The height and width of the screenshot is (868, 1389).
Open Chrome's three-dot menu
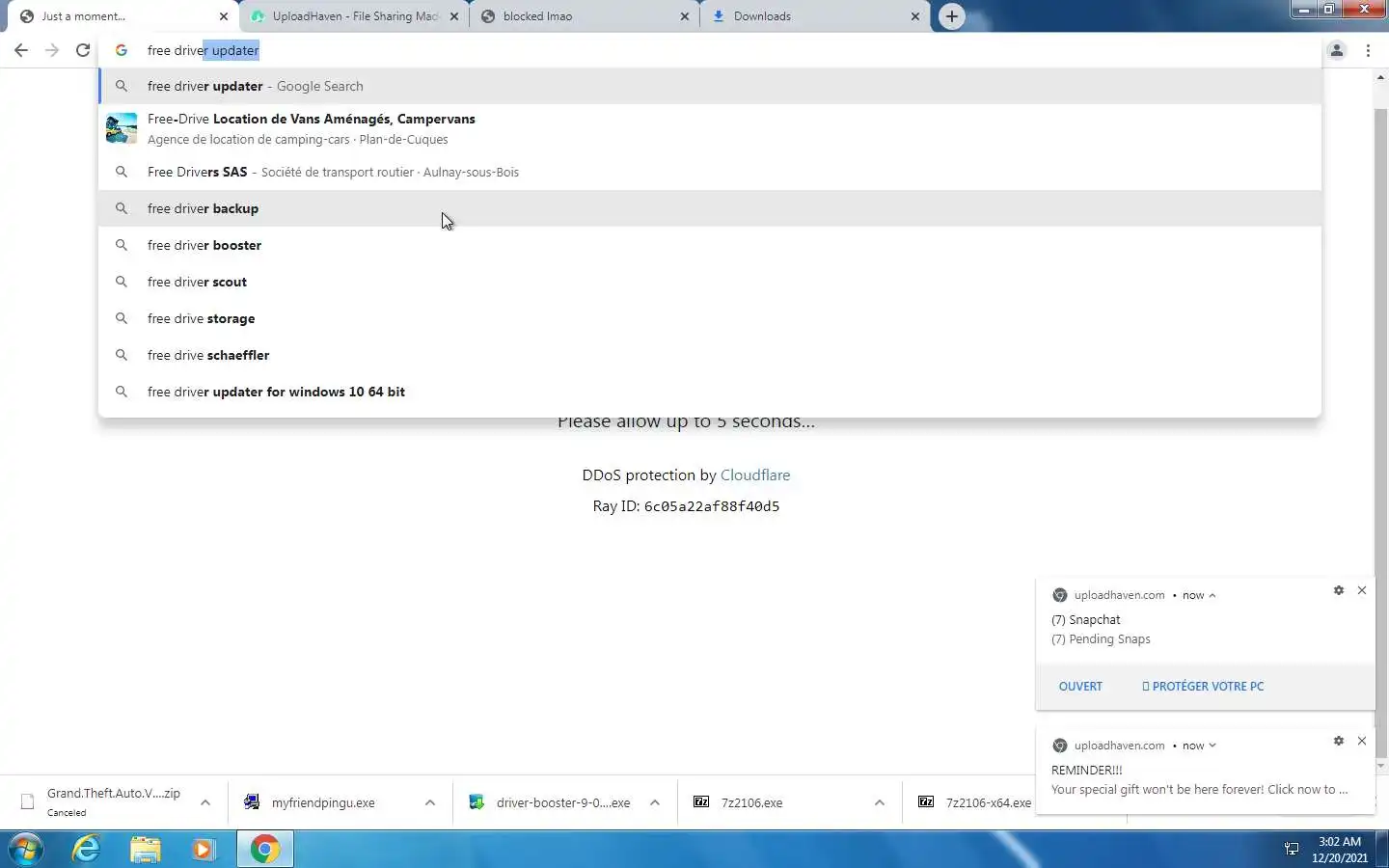(1368, 50)
